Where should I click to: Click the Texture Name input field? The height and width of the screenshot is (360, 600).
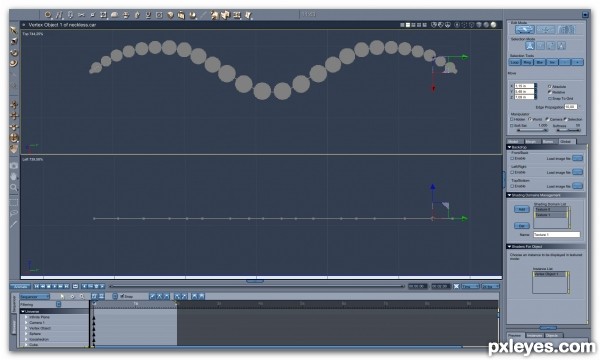coord(557,235)
